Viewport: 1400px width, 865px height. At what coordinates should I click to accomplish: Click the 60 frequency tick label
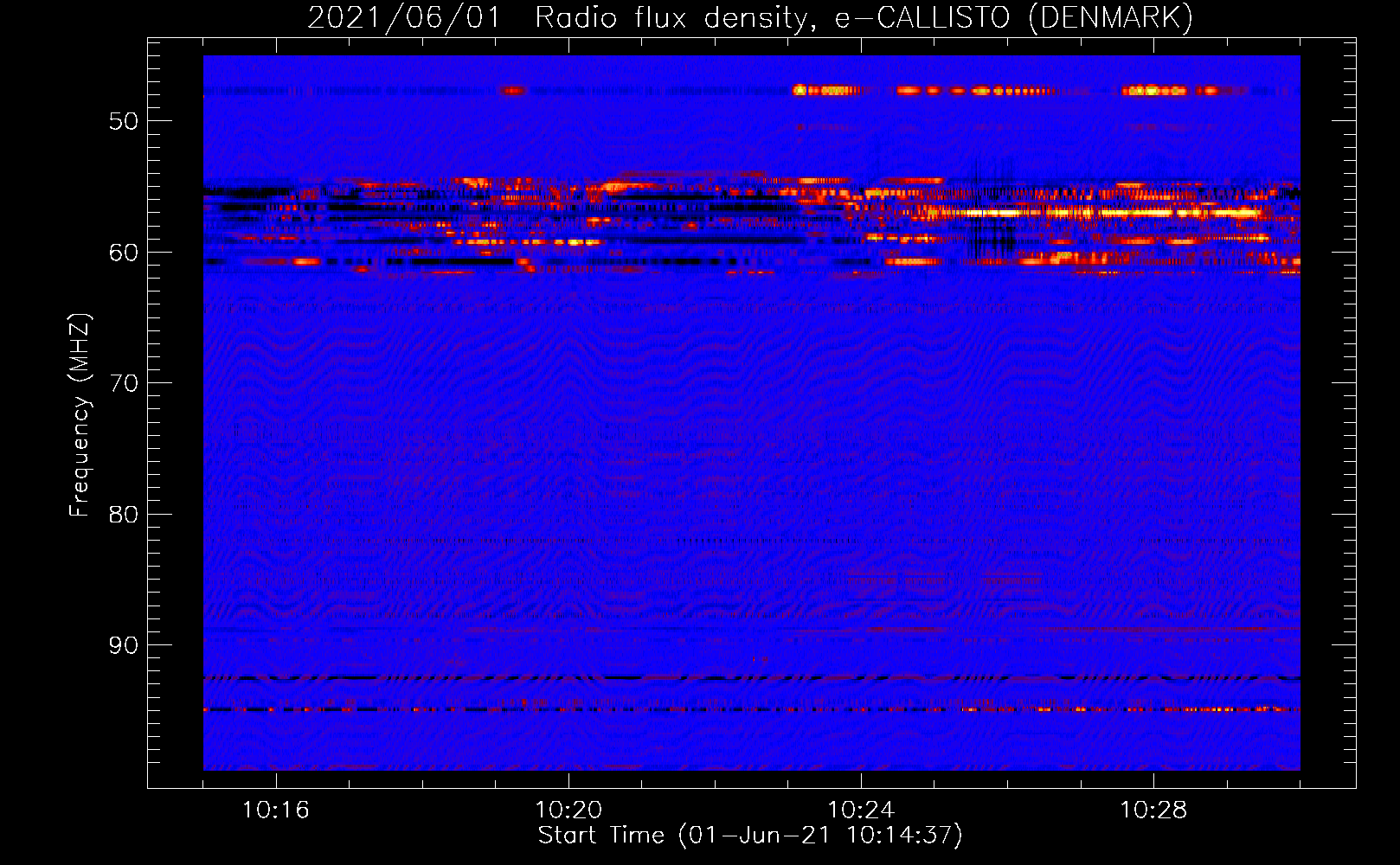coord(124,253)
